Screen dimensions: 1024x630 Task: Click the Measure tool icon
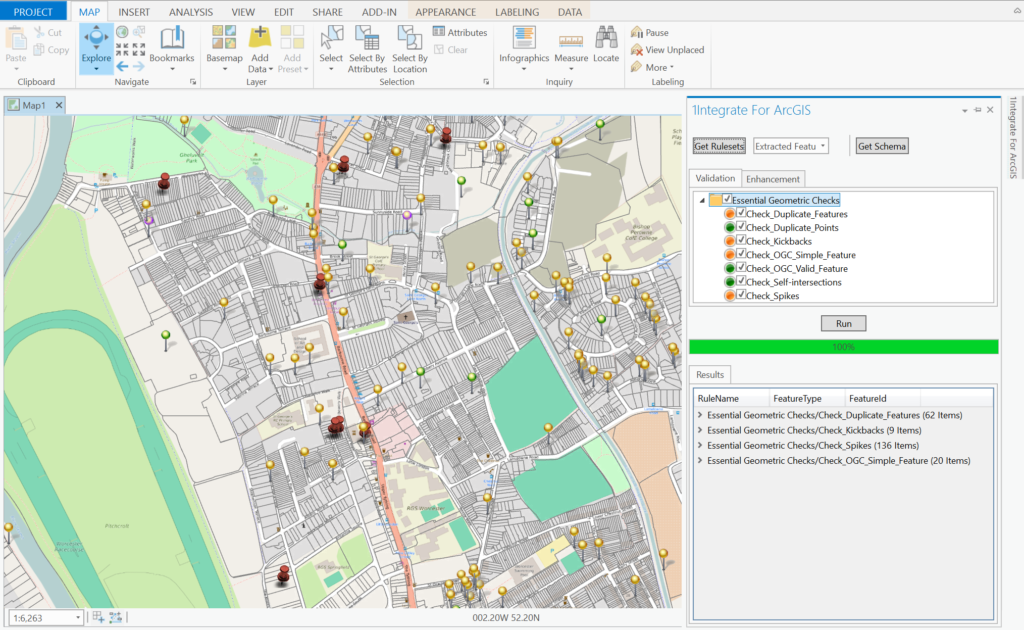(x=571, y=43)
